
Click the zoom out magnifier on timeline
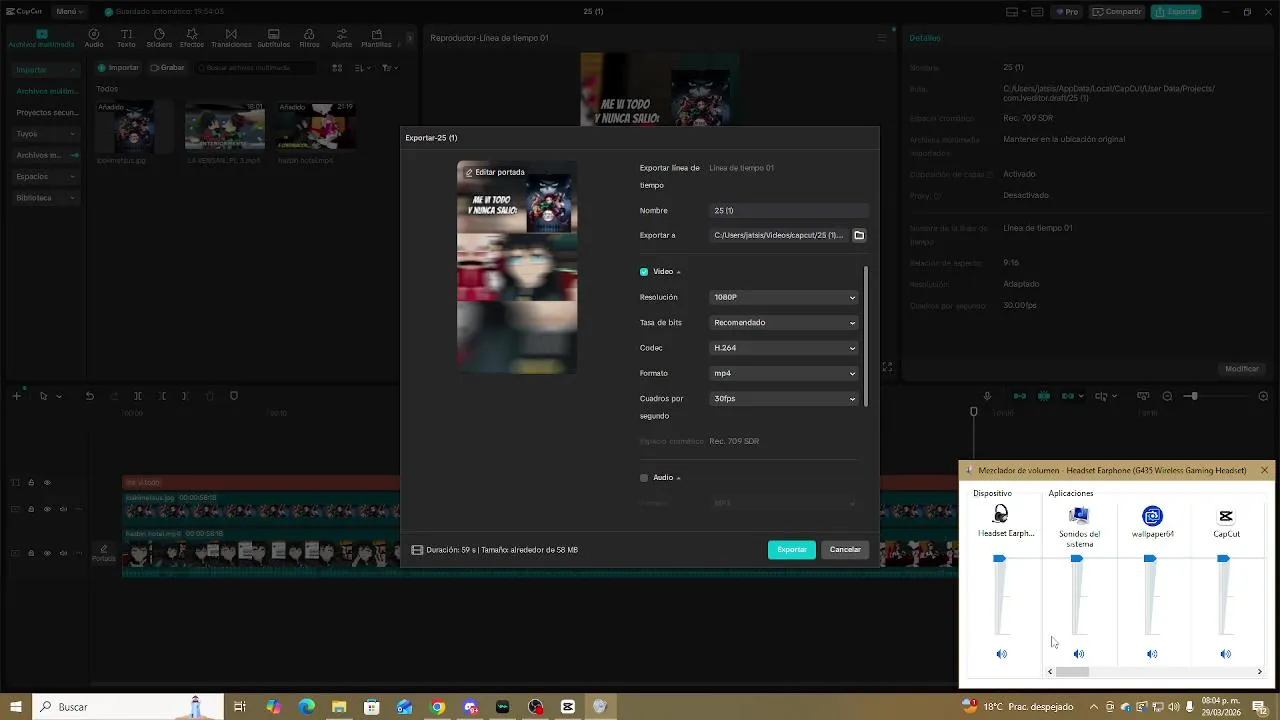[x=1167, y=396]
